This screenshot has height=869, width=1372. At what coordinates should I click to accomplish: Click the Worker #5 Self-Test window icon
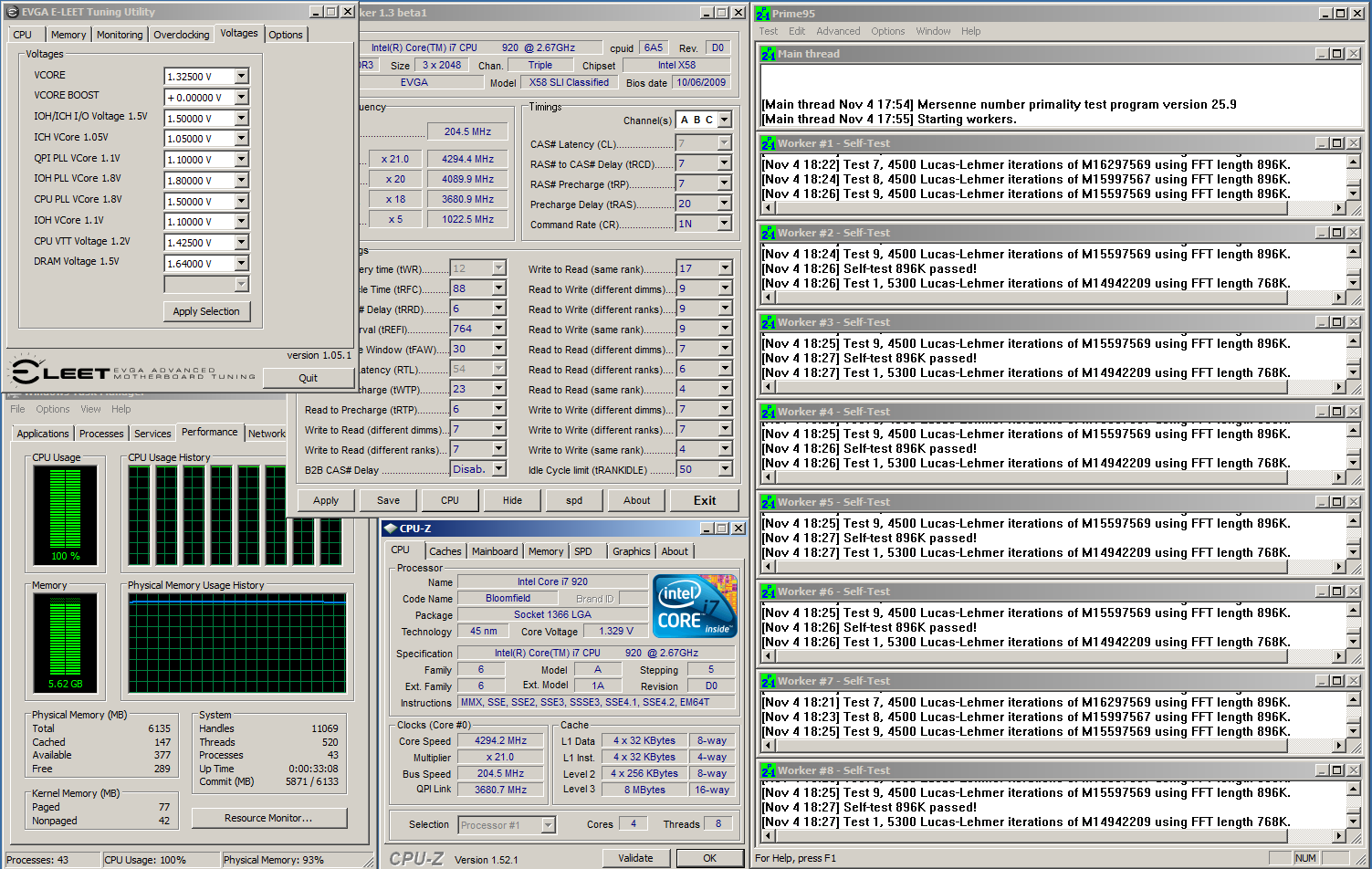pyautogui.click(x=768, y=502)
